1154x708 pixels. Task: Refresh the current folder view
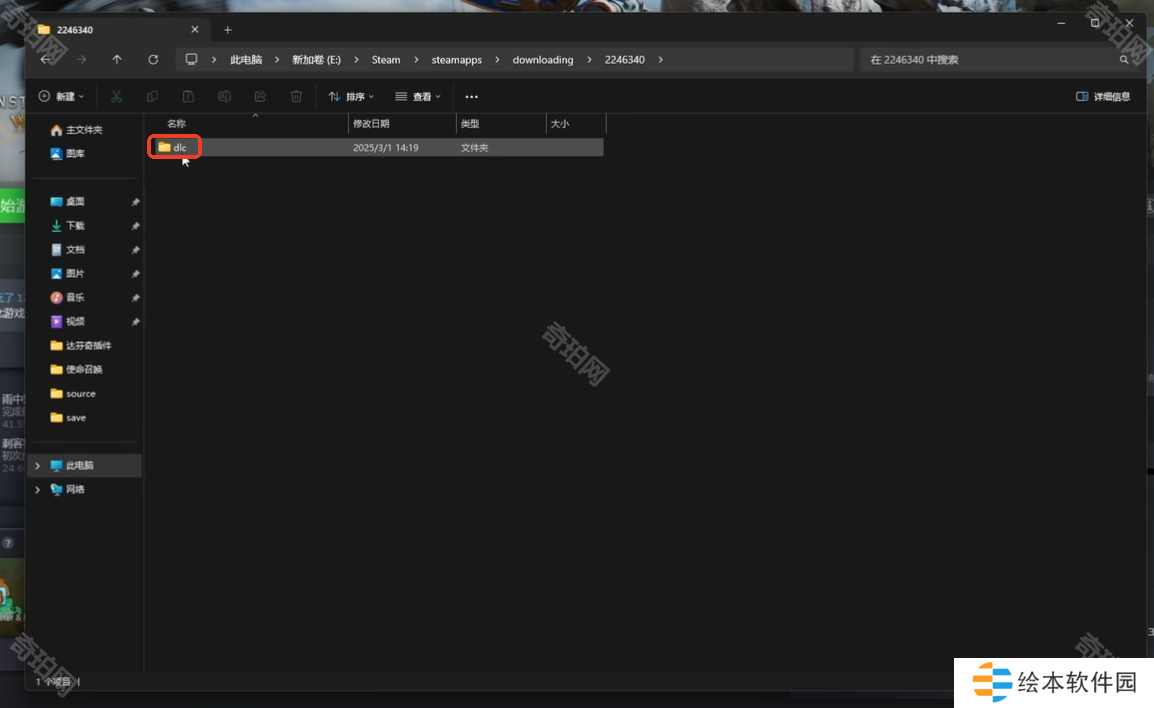(153, 60)
